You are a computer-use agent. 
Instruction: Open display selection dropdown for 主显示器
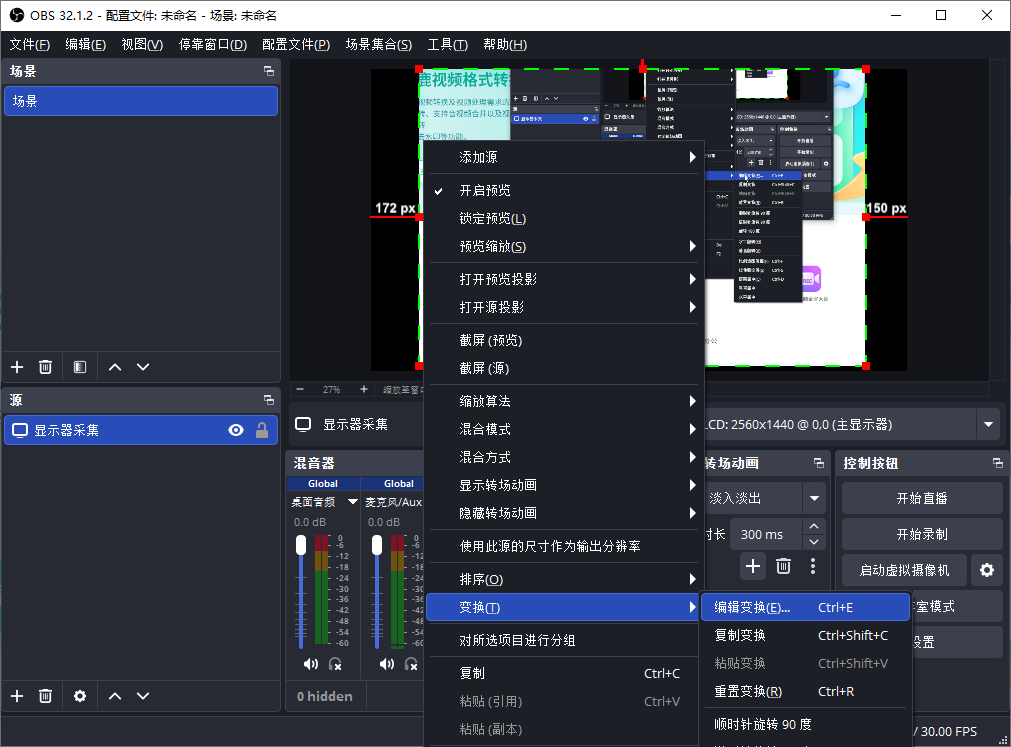click(988, 424)
